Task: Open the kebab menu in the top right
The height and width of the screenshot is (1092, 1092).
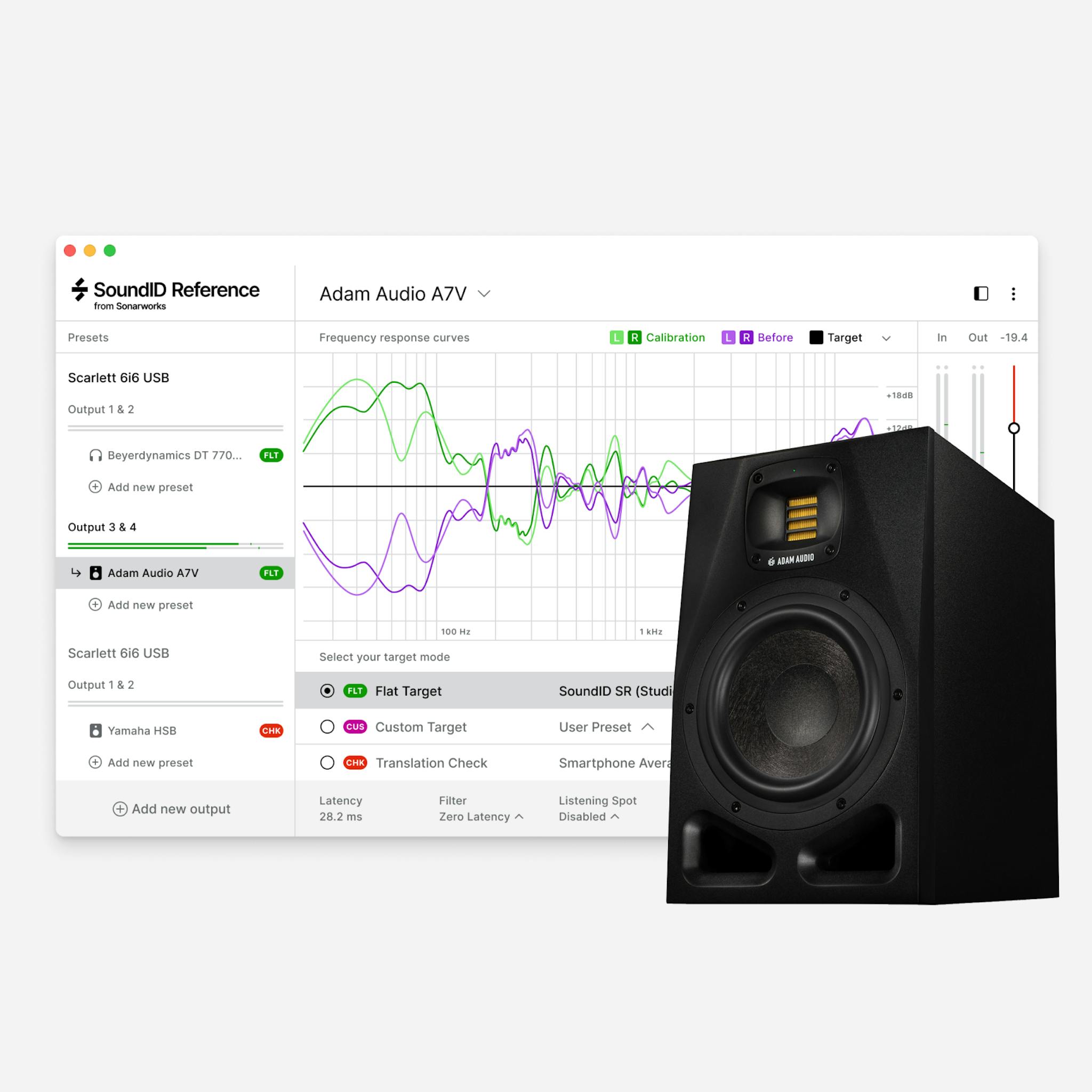Action: click(1014, 294)
